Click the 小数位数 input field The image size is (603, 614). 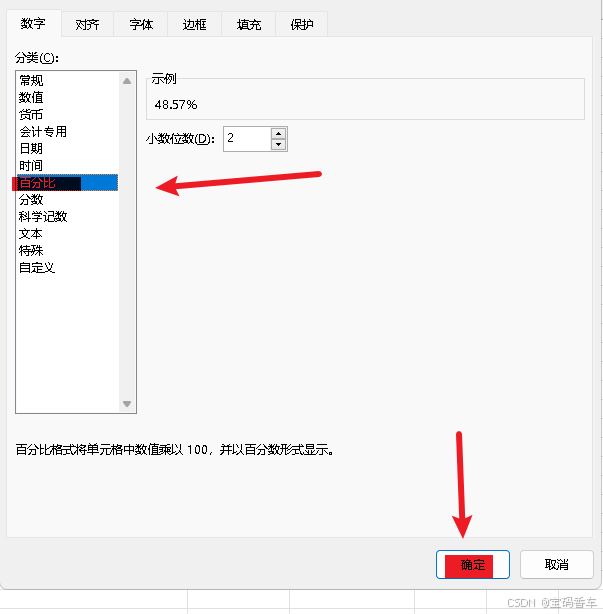(x=247, y=139)
